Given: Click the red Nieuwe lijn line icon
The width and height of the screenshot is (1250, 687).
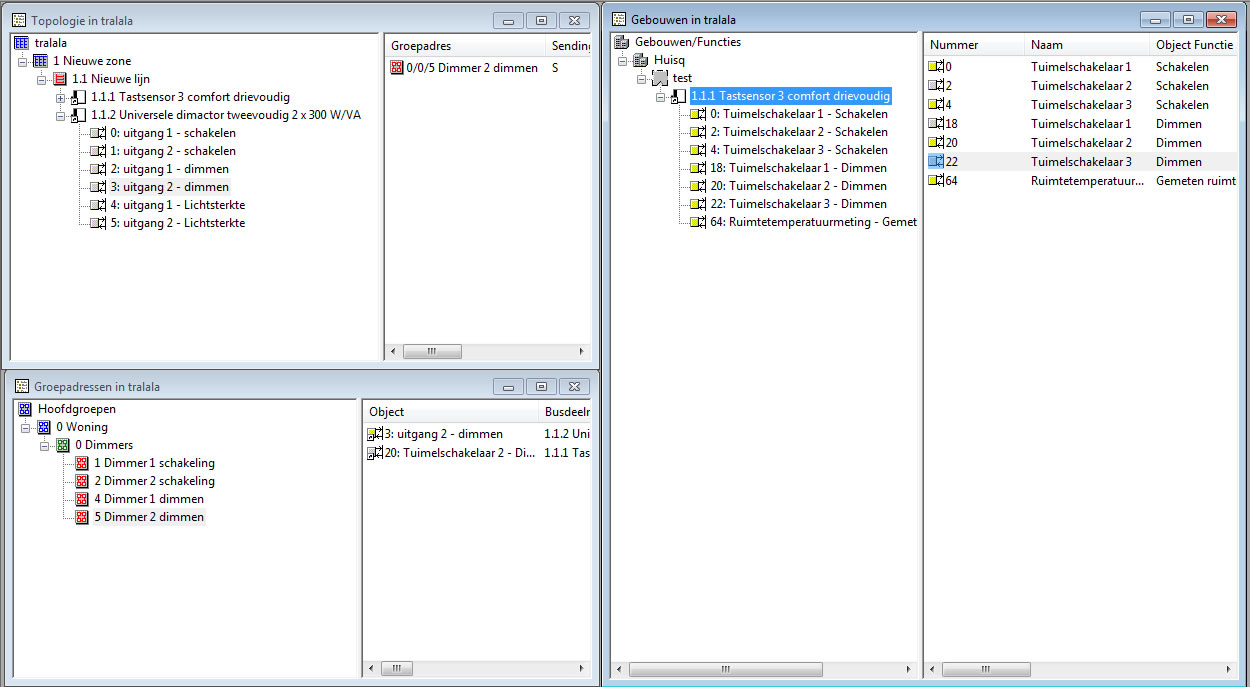Looking at the screenshot, I should [60, 79].
